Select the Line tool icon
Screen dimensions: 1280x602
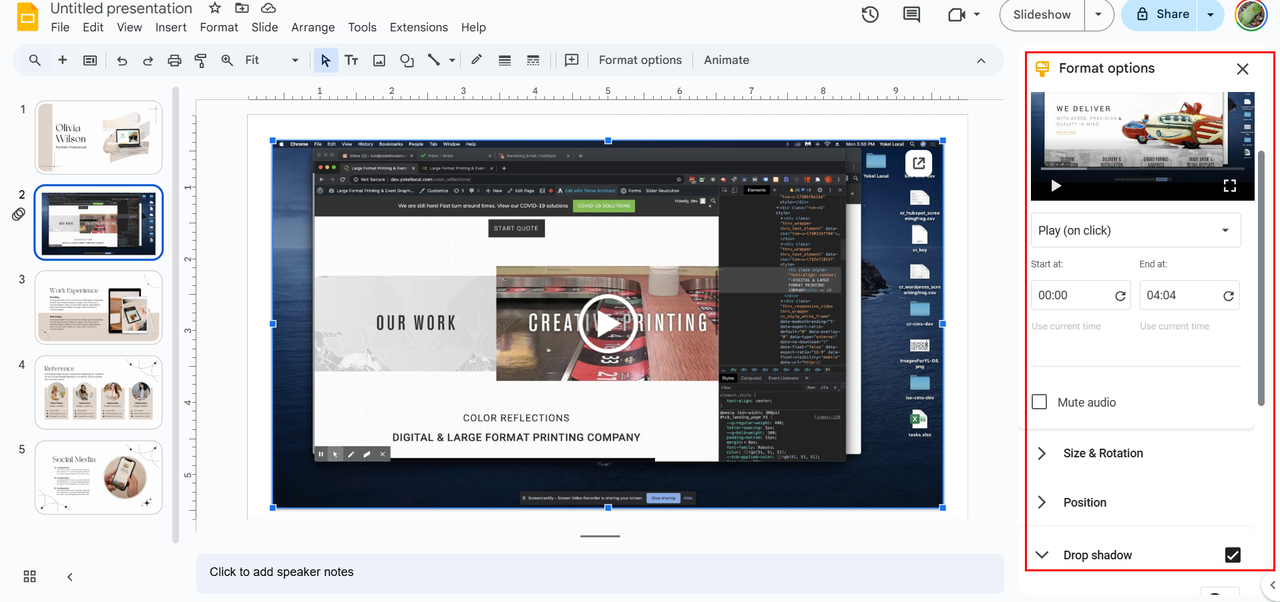pyautogui.click(x=433, y=60)
